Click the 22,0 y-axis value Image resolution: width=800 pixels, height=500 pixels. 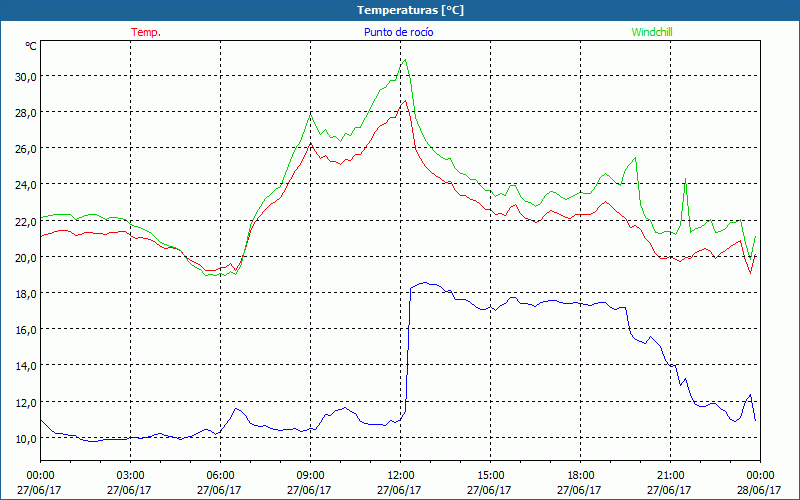pos(25,221)
